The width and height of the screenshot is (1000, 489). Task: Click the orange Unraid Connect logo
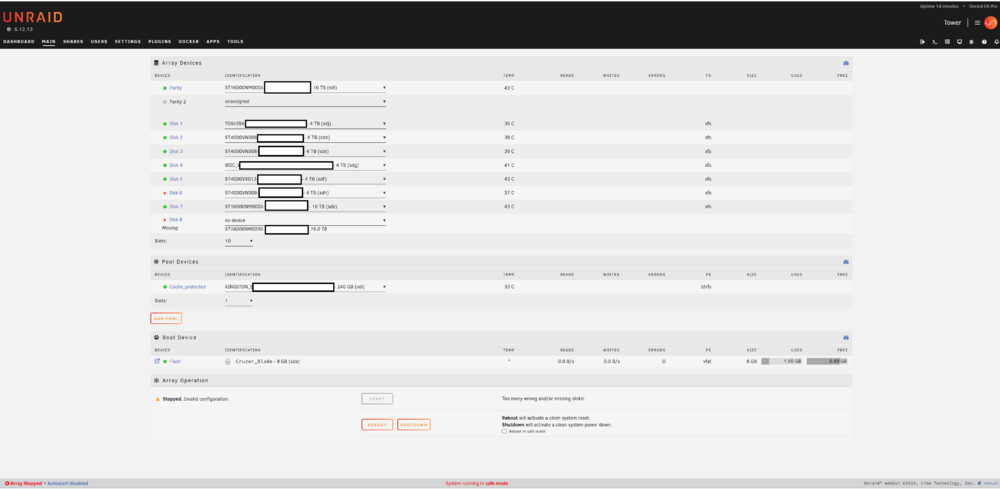[990, 22]
